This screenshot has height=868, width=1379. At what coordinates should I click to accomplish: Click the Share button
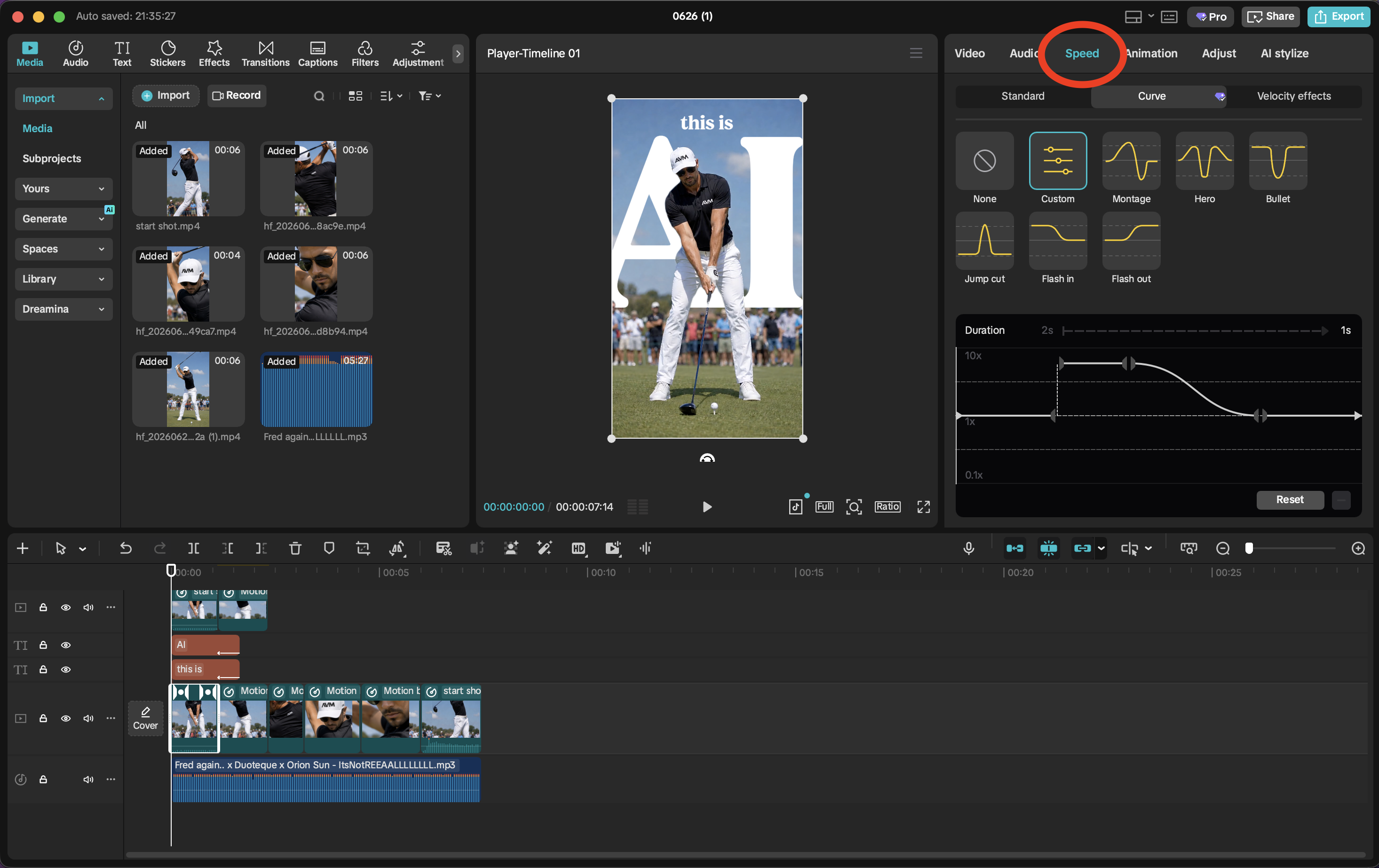1270,16
